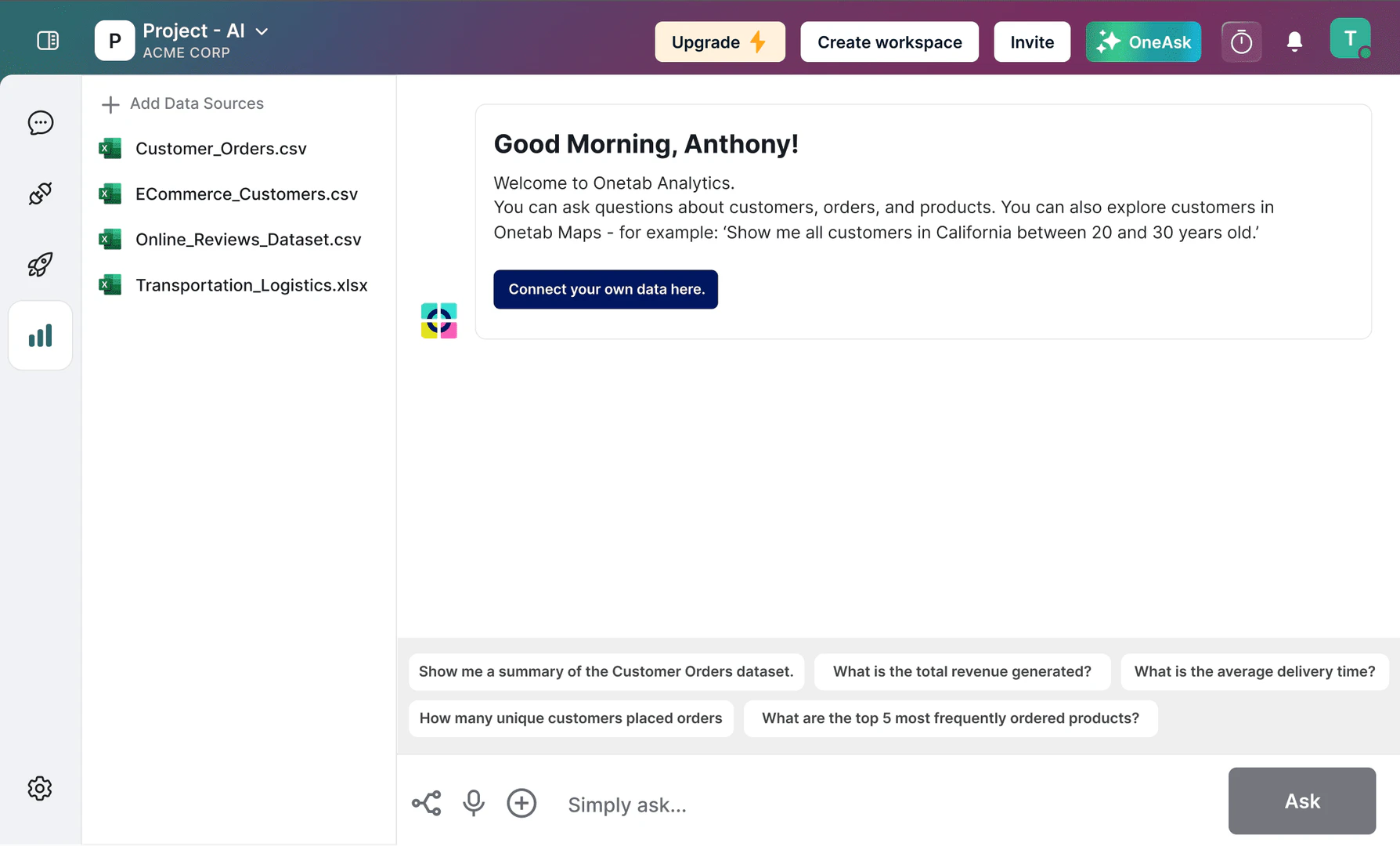1400x846 pixels.
Task: Open the analytics bar chart panel
Action: tap(40, 335)
